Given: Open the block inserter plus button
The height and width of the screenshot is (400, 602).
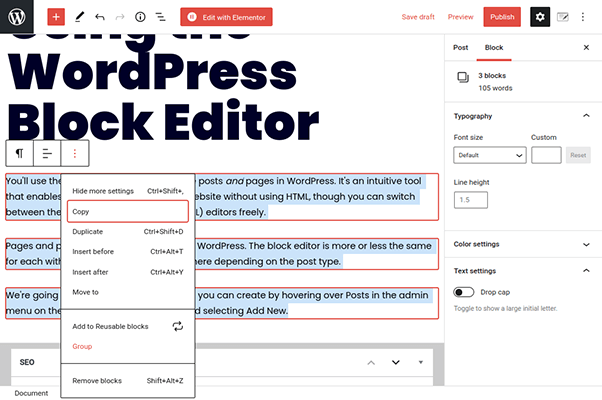Looking at the screenshot, I should [56, 17].
